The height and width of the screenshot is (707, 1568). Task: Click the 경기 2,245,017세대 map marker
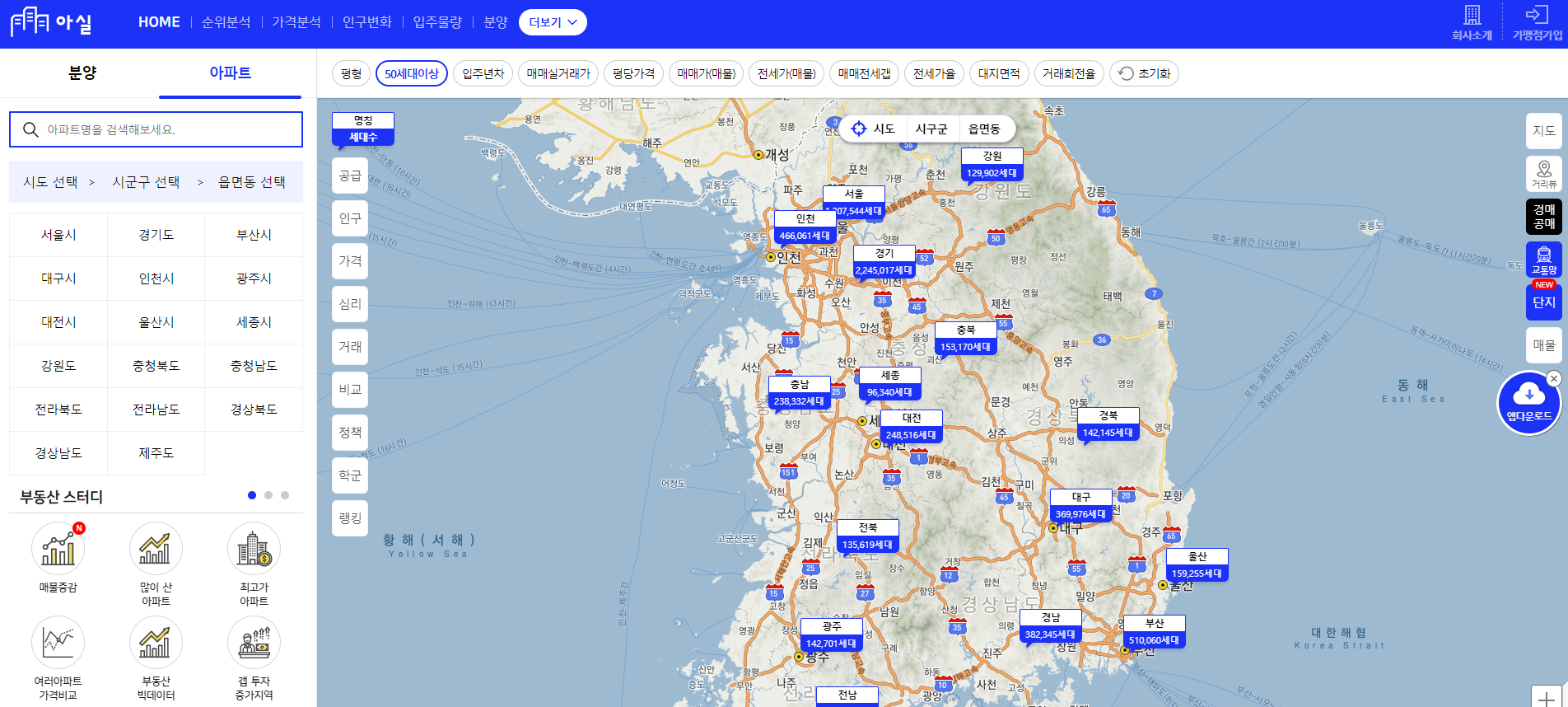pyautogui.click(x=884, y=262)
